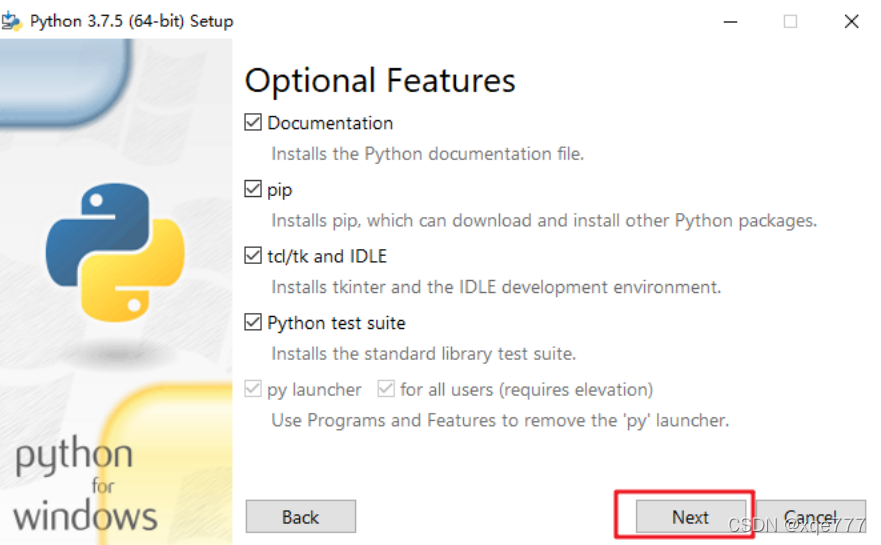Uncheck the Documentation checkbox
Screen dimensions: 881x545
(253, 122)
